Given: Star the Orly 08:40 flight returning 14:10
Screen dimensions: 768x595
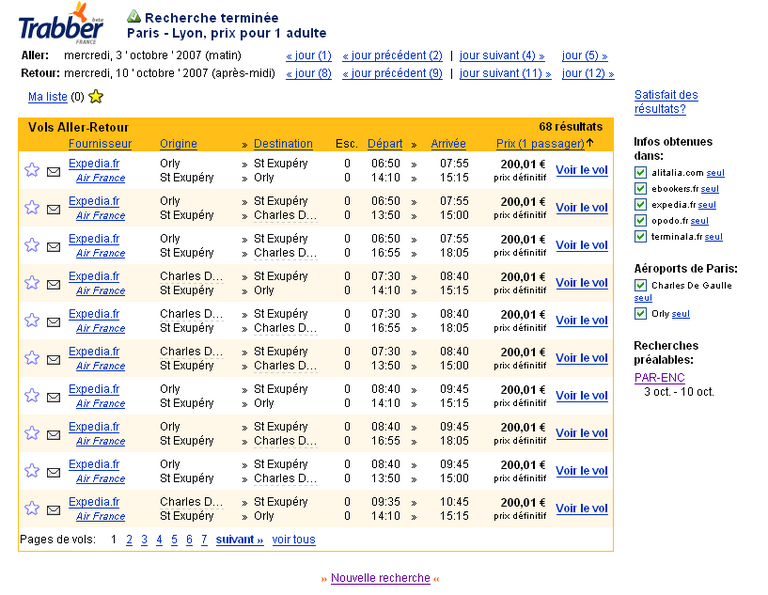Looking at the screenshot, I should pyautogui.click(x=32, y=396).
